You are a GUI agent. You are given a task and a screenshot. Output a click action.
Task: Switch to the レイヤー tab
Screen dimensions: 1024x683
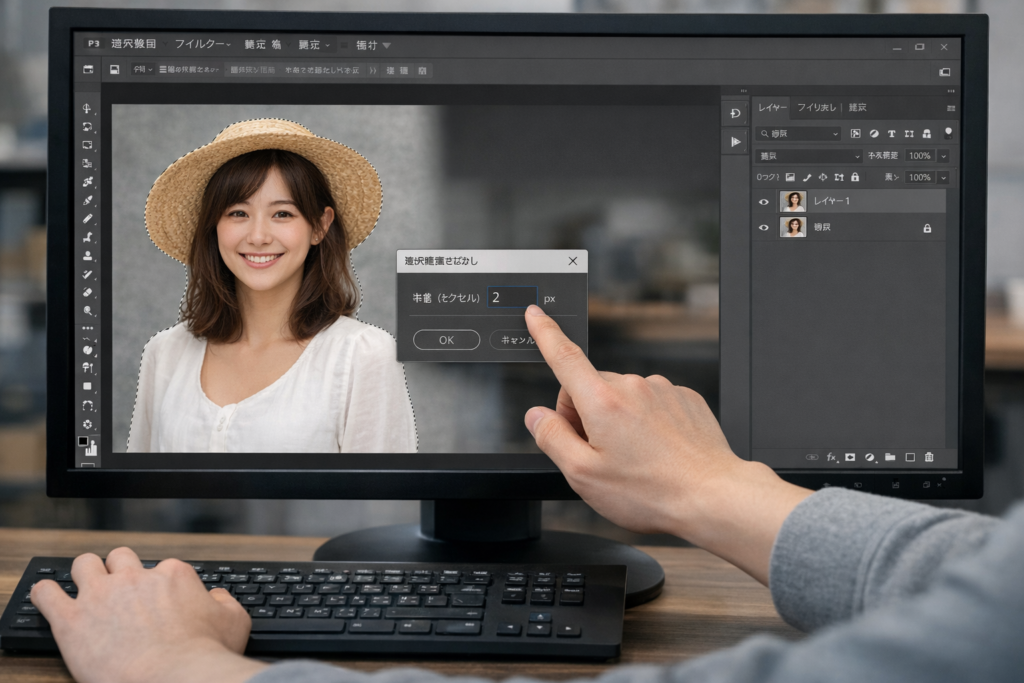tap(772, 107)
